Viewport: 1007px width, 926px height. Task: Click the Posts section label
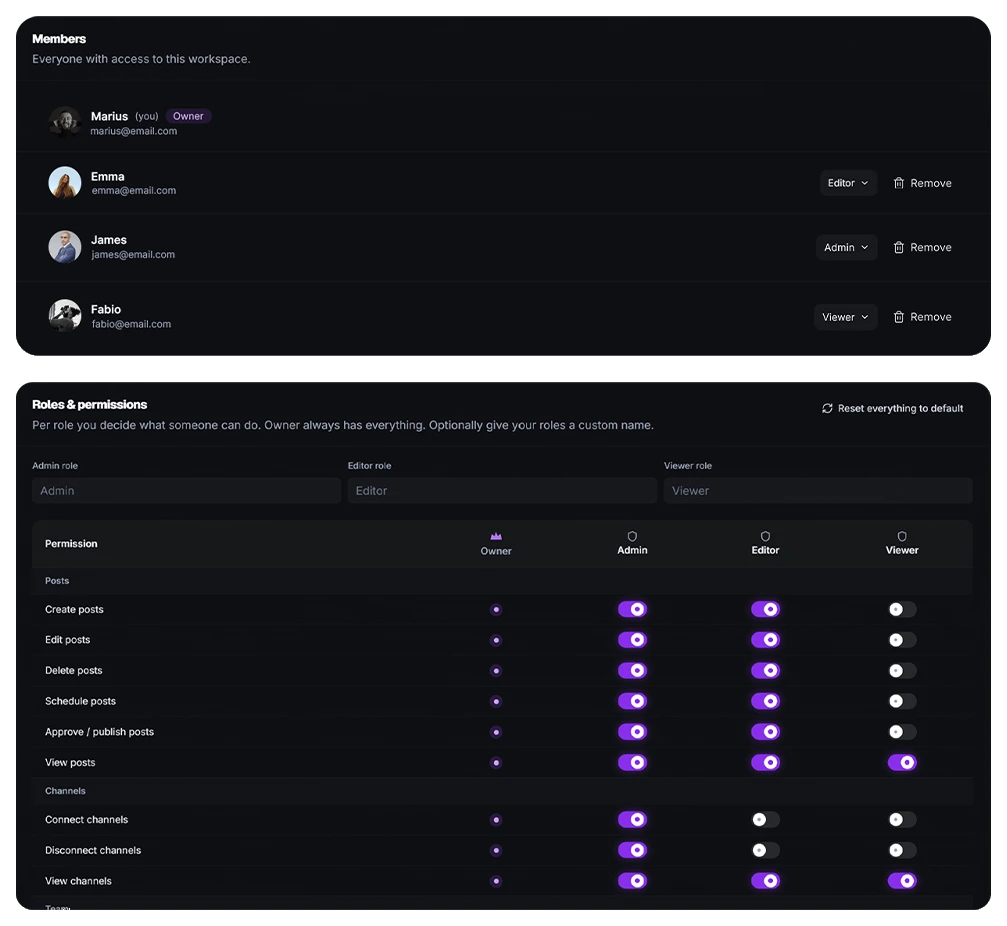point(57,581)
